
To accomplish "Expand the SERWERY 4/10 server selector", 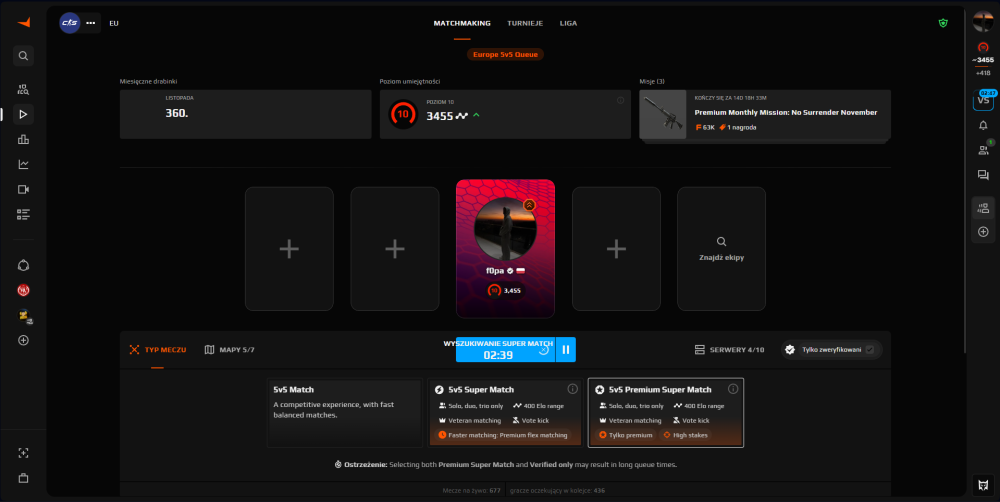I will point(729,350).
